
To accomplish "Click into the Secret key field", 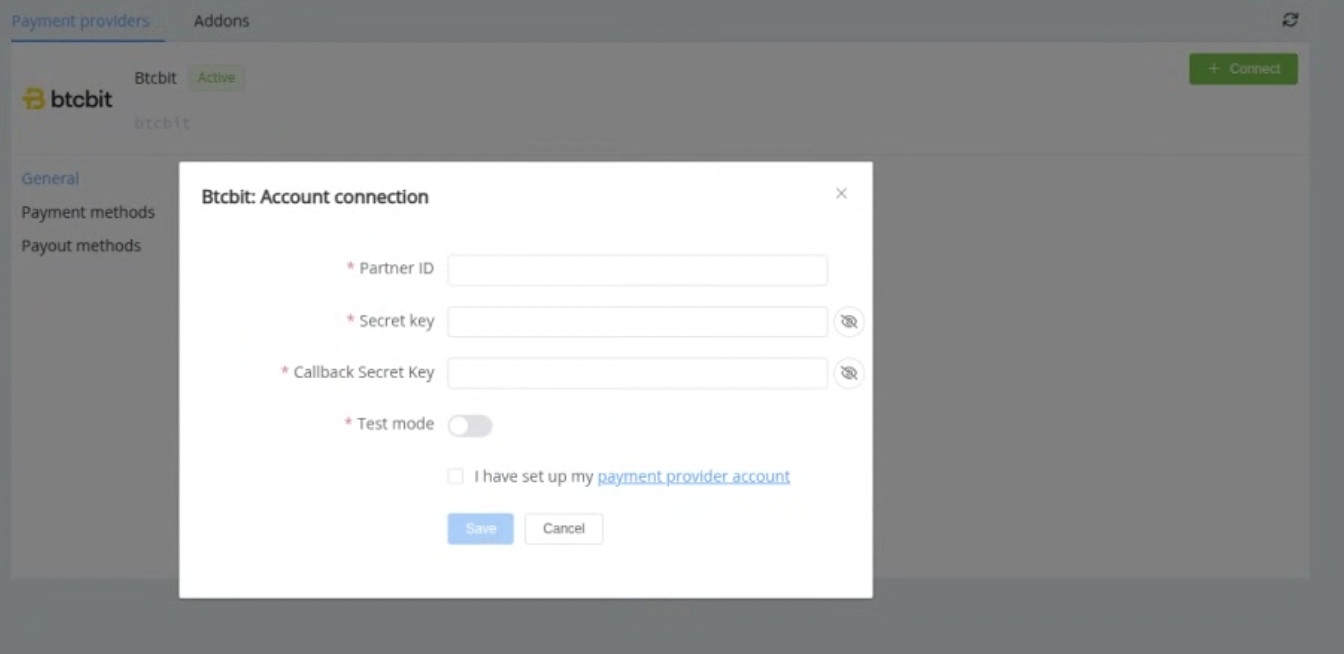I will pyautogui.click(x=637, y=322).
